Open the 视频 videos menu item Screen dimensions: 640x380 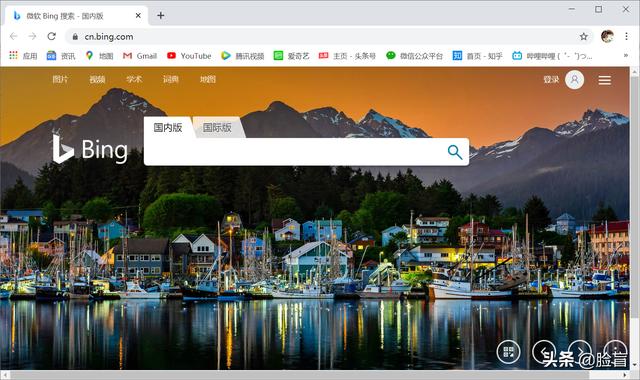coord(97,79)
